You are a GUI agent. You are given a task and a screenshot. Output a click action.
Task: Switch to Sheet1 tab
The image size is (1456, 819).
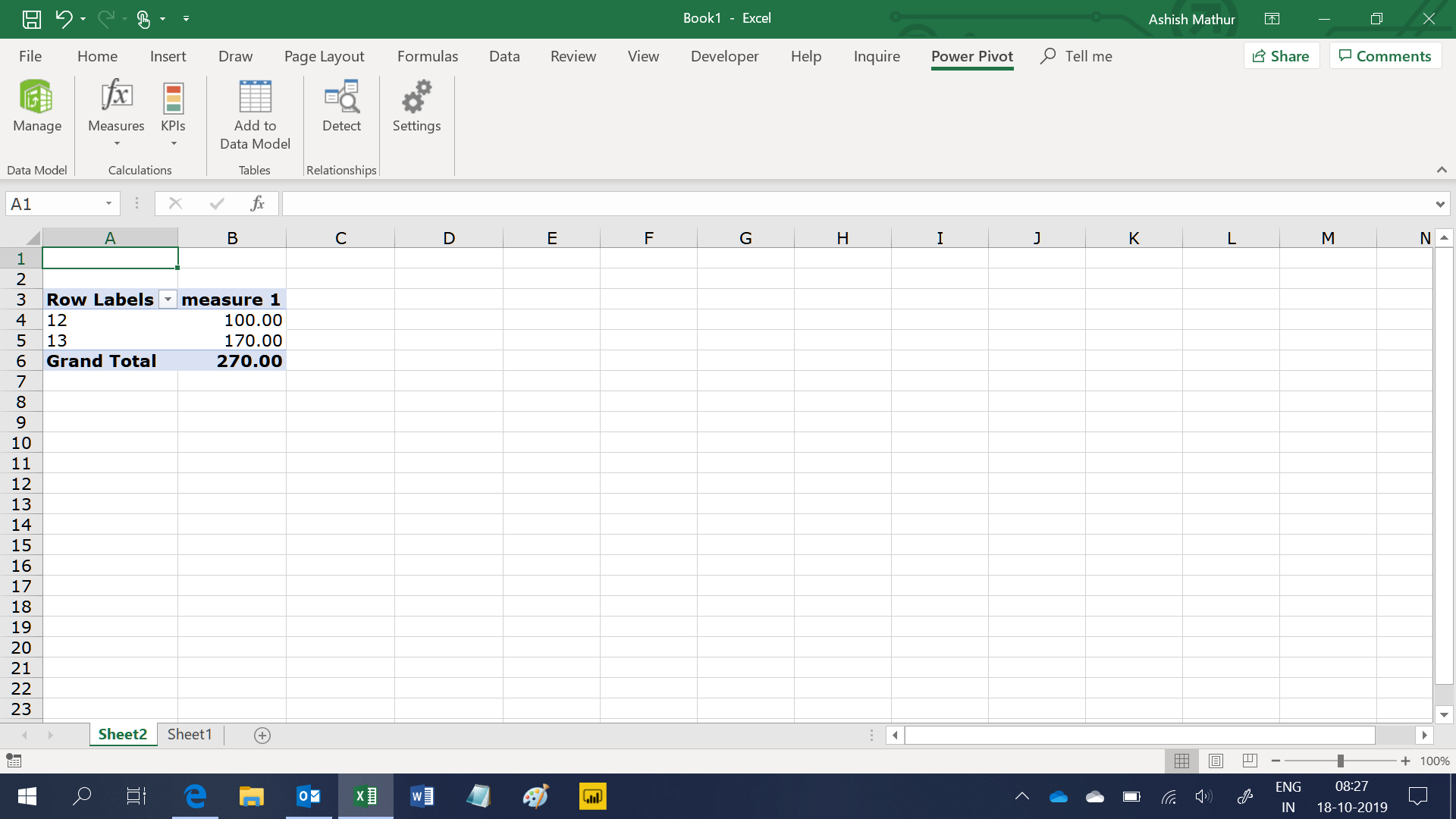(x=190, y=734)
